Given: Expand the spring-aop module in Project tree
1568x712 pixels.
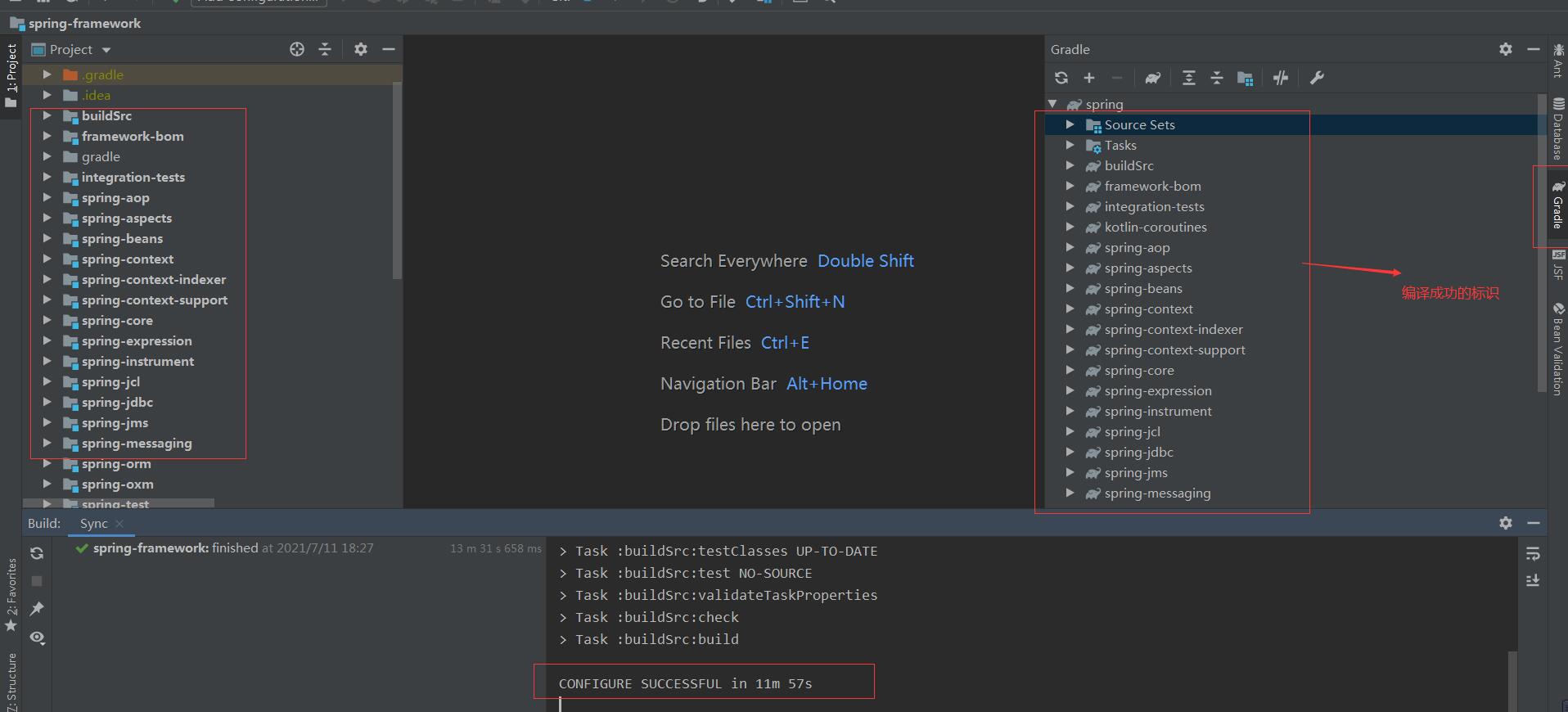Looking at the screenshot, I should [47, 197].
